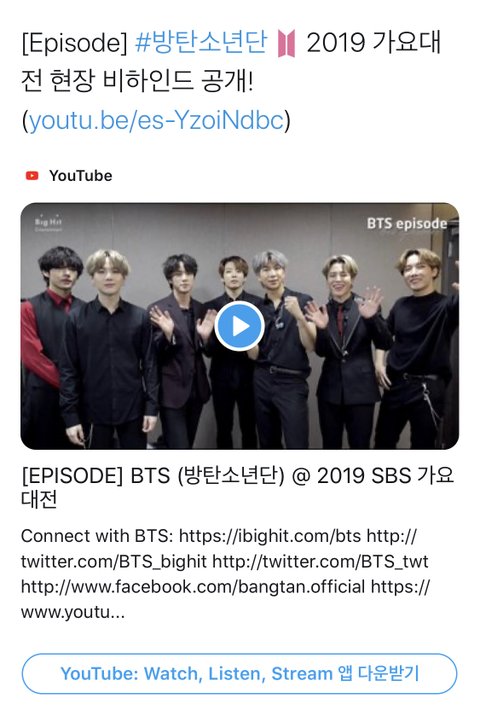Click the '대전' second line of card title

tap(39, 499)
